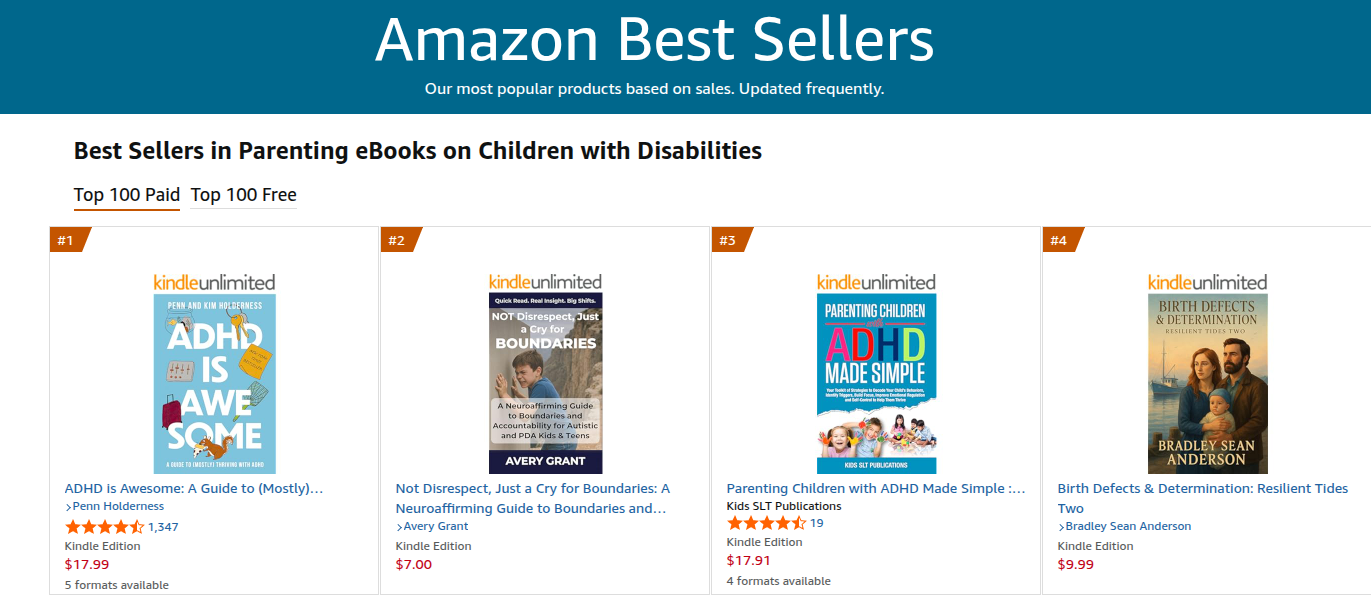This screenshot has height=595, width=1371.
Task: Open the ADHD is Awesome book cover
Action: point(214,383)
